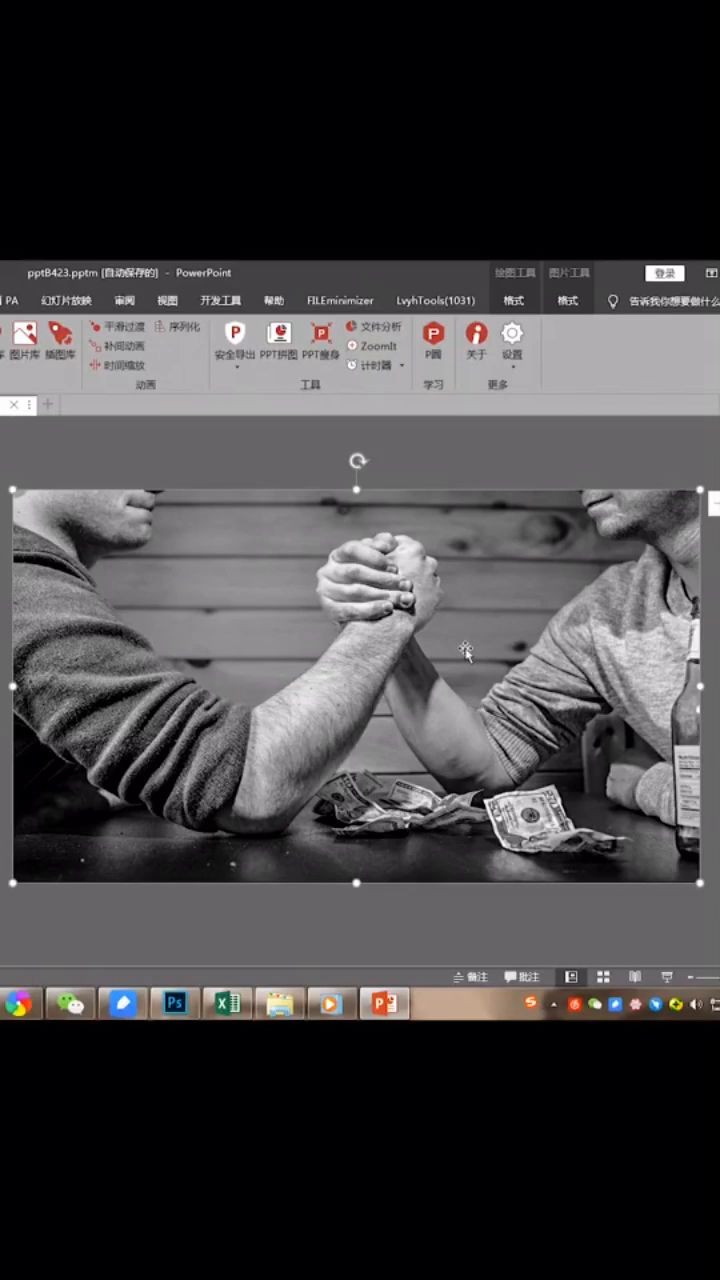Click the 文件分析 file analysis tool
720x1280 pixels.
[x=373, y=327]
